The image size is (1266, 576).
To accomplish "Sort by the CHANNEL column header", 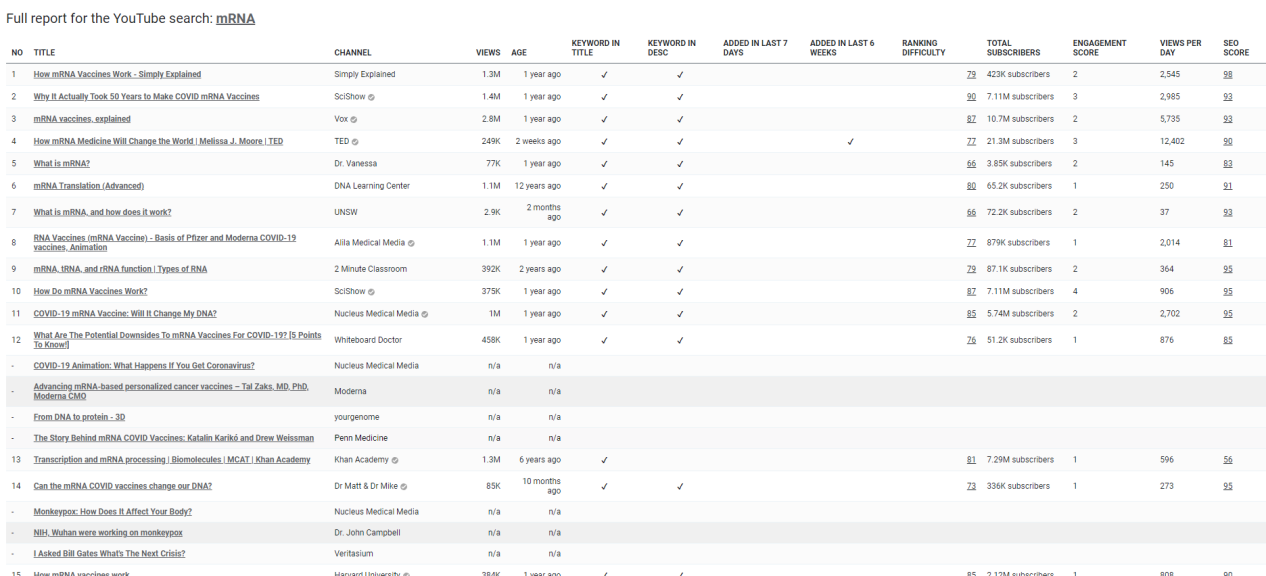I will tap(352, 52).
